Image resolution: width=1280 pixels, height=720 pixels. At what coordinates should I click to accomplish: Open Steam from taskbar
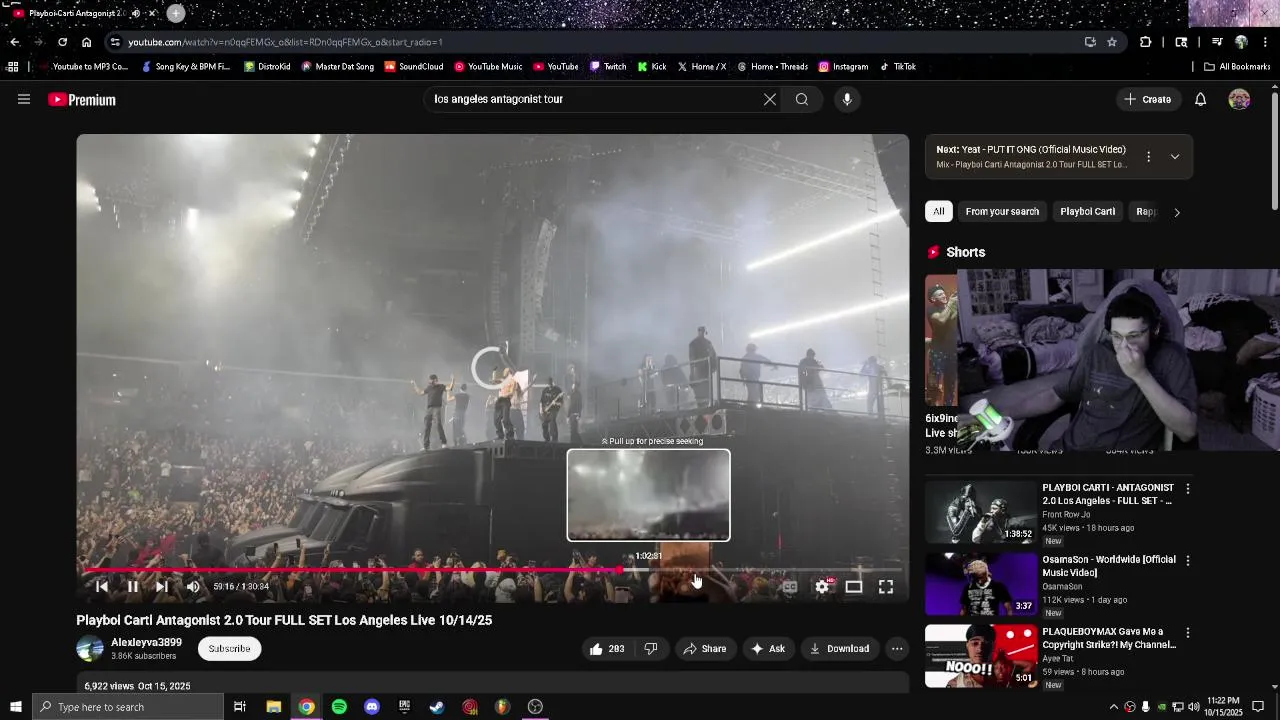(x=437, y=707)
